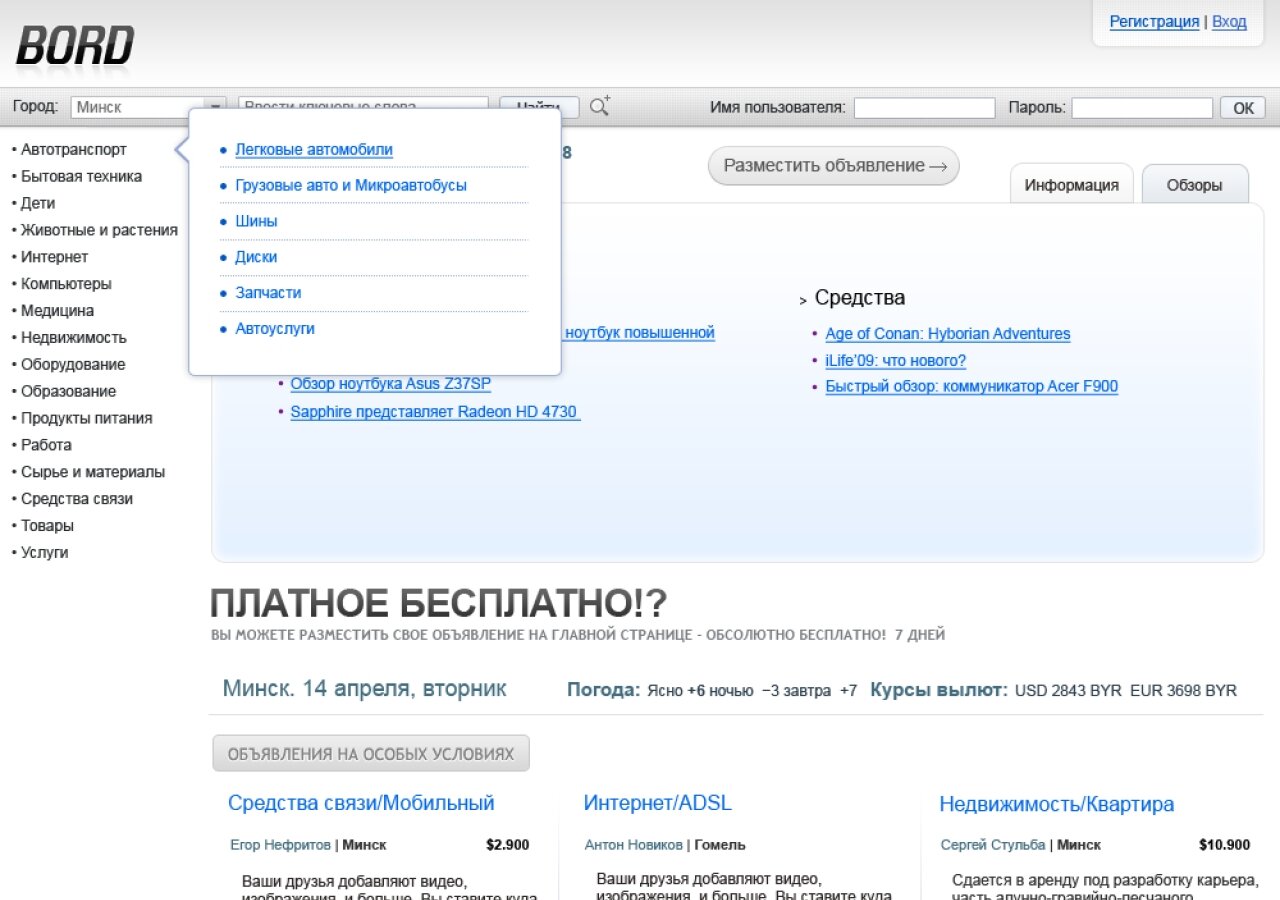Image resolution: width=1280 pixels, height=900 pixels.
Task: Submit login with the OK button
Action: (x=1243, y=108)
